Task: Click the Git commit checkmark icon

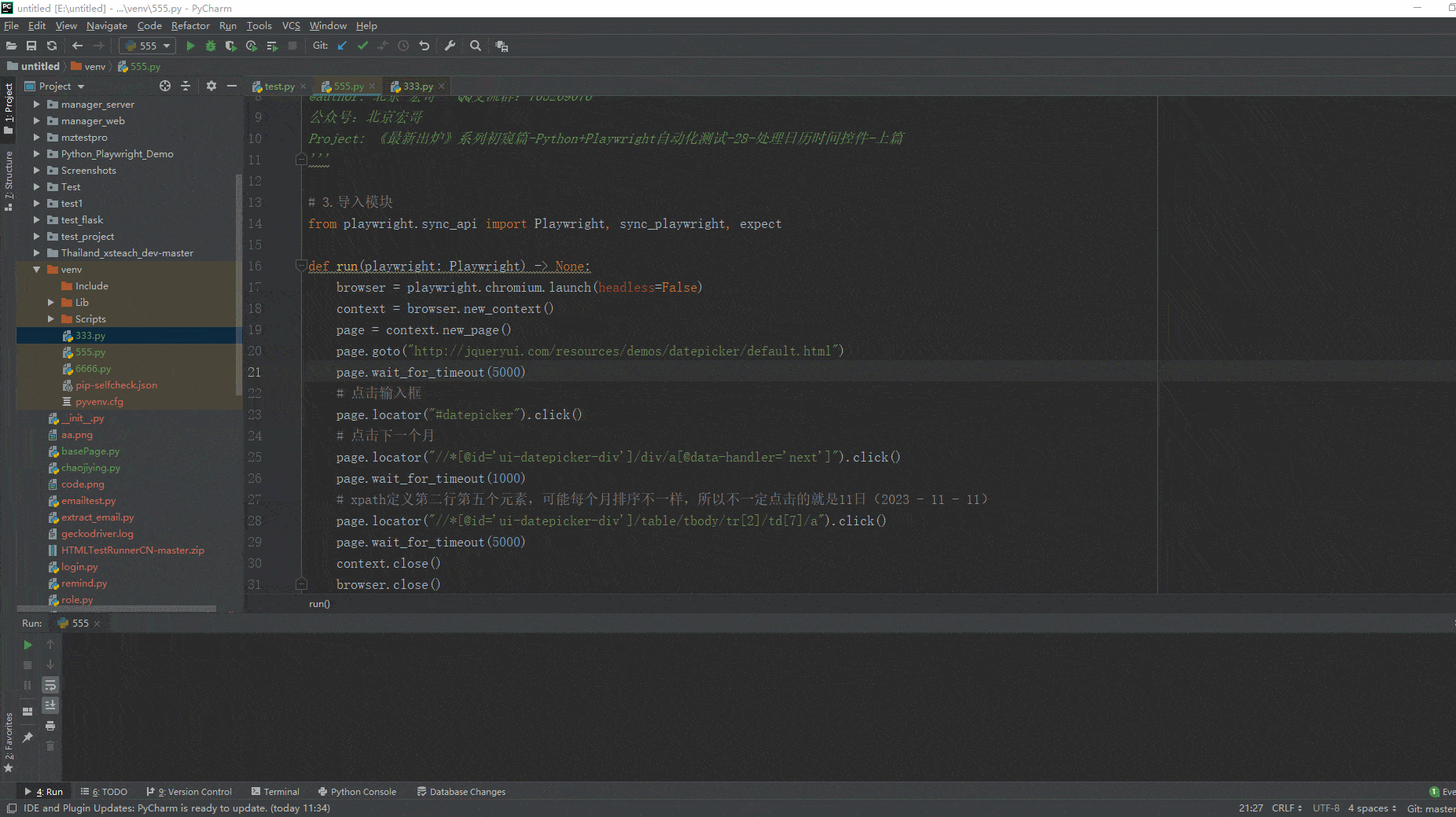Action: 362,46
